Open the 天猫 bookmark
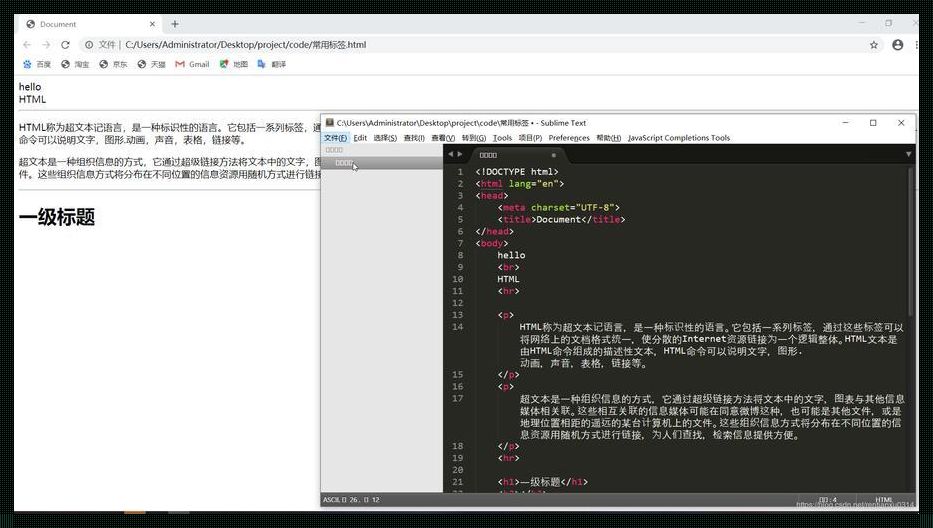The width and height of the screenshot is (933, 528). [151, 64]
